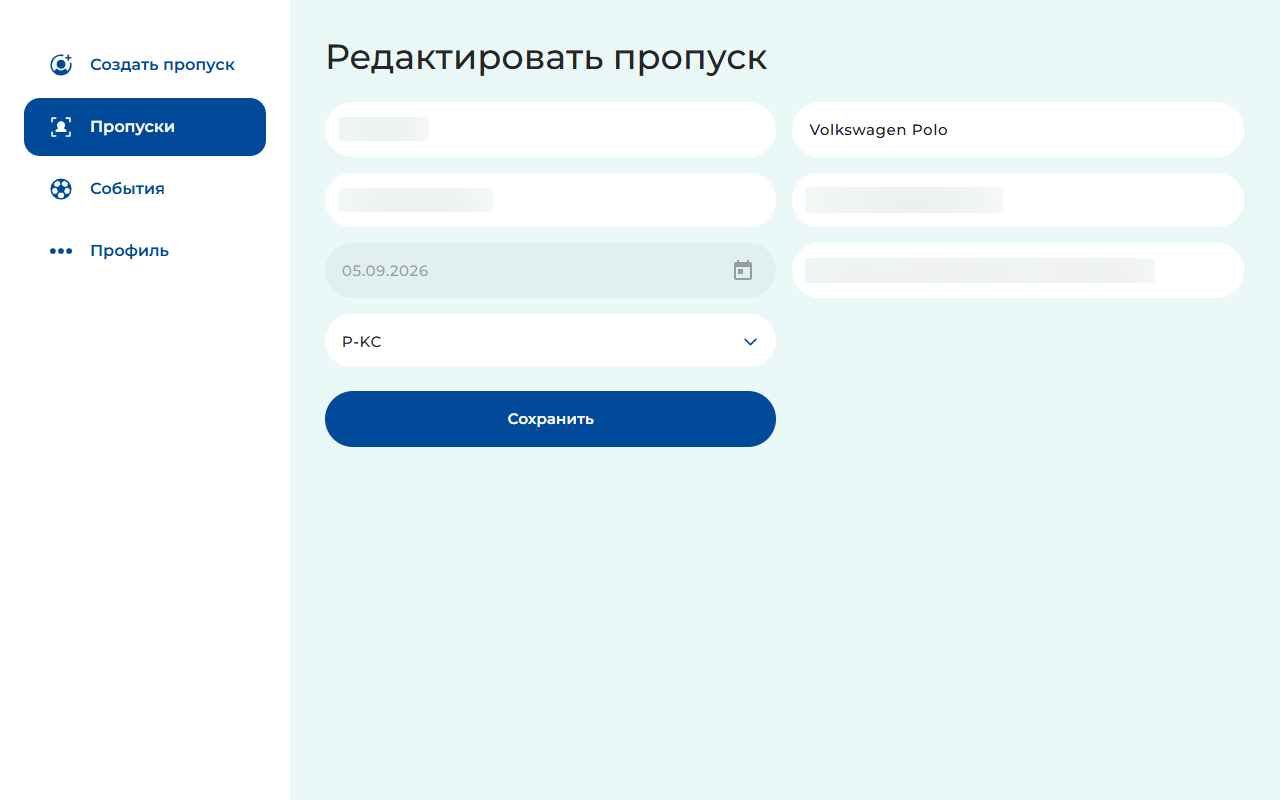Click the Сохранить button
The width and height of the screenshot is (1280, 800).
click(x=550, y=419)
